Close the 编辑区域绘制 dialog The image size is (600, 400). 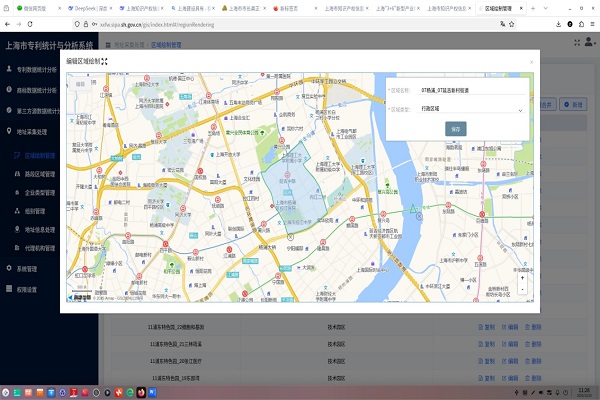(531, 61)
